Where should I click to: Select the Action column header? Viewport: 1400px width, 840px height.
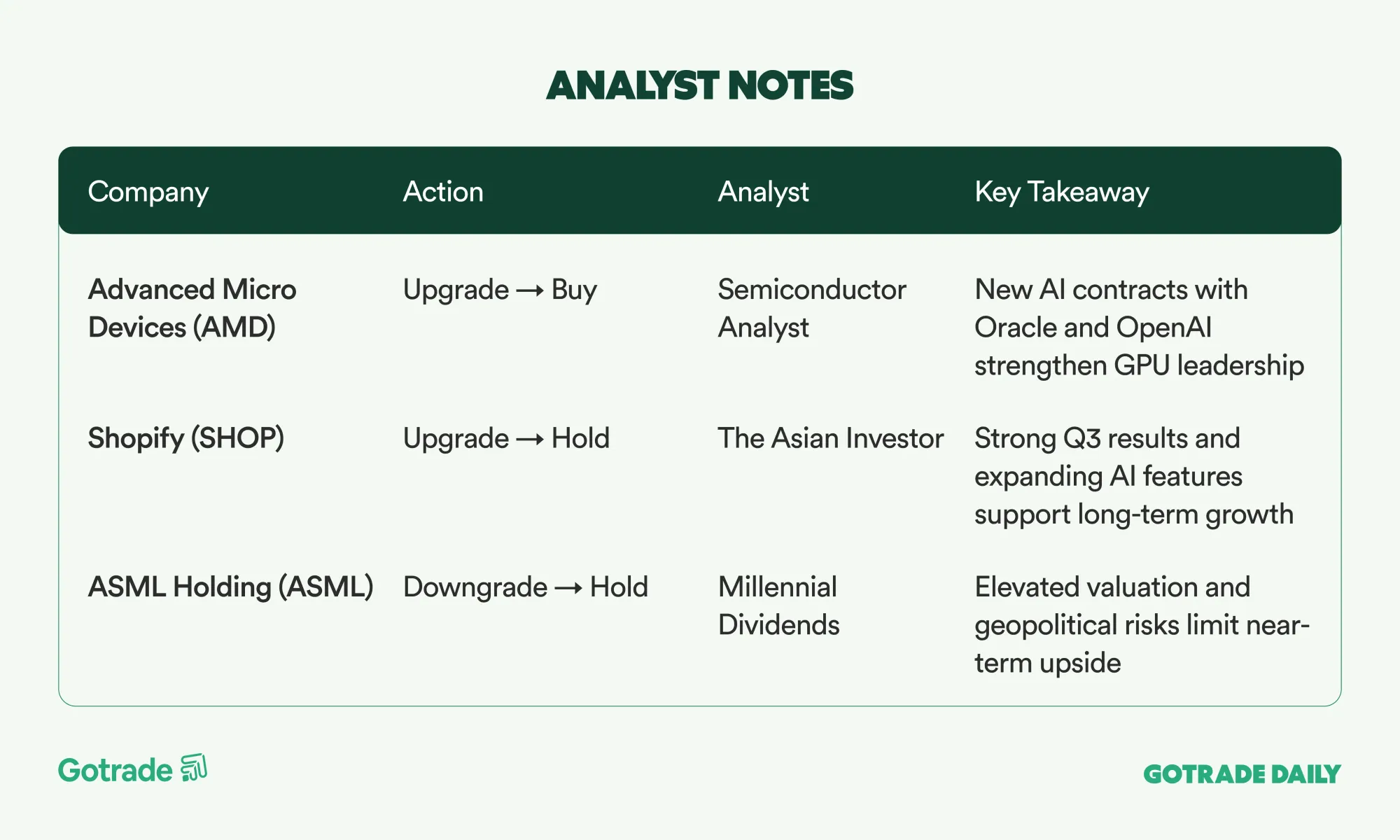point(443,192)
